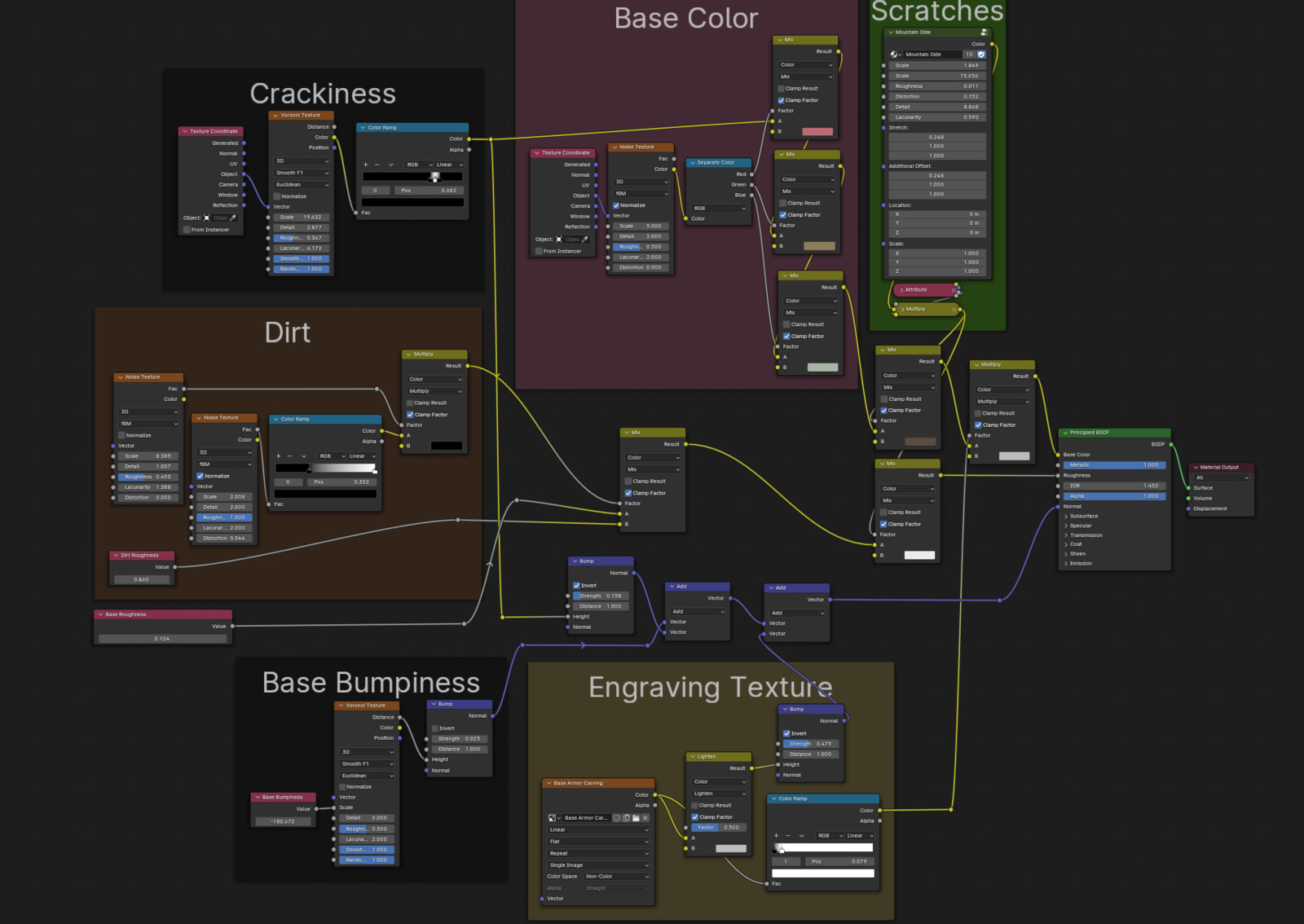Click the pink B color swatch in top Base Color Mix
Image resolution: width=1304 pixels, height=924 pixels.
coord(817,131)
